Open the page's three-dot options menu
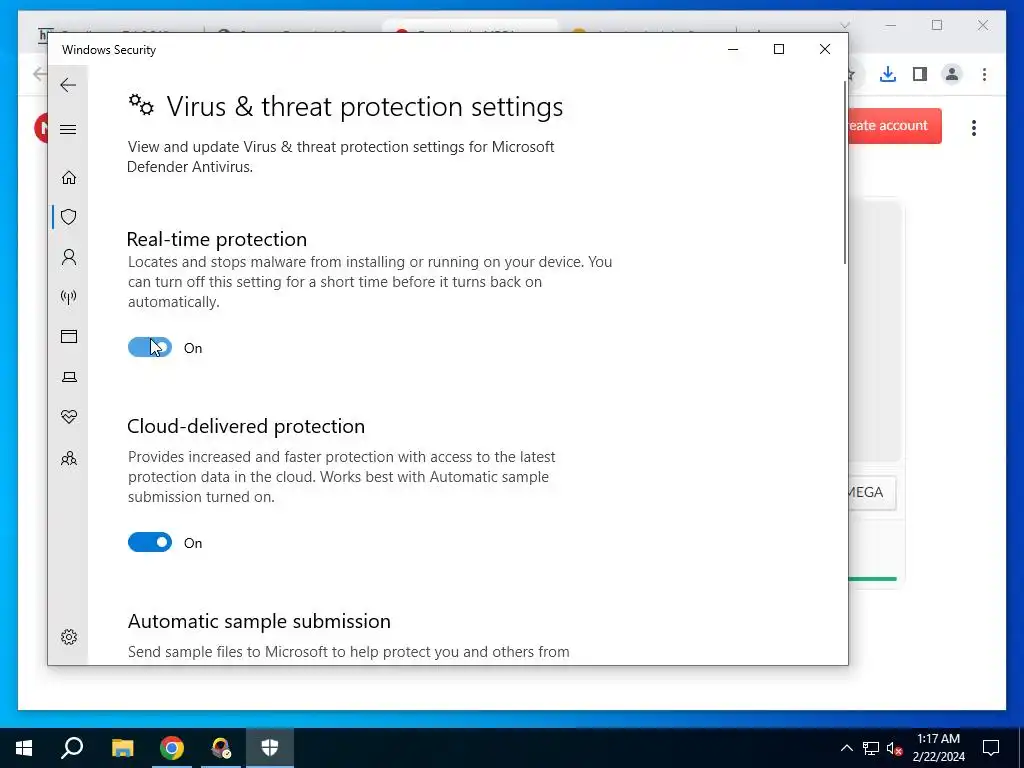The image size is (1024, 768). 974,128
